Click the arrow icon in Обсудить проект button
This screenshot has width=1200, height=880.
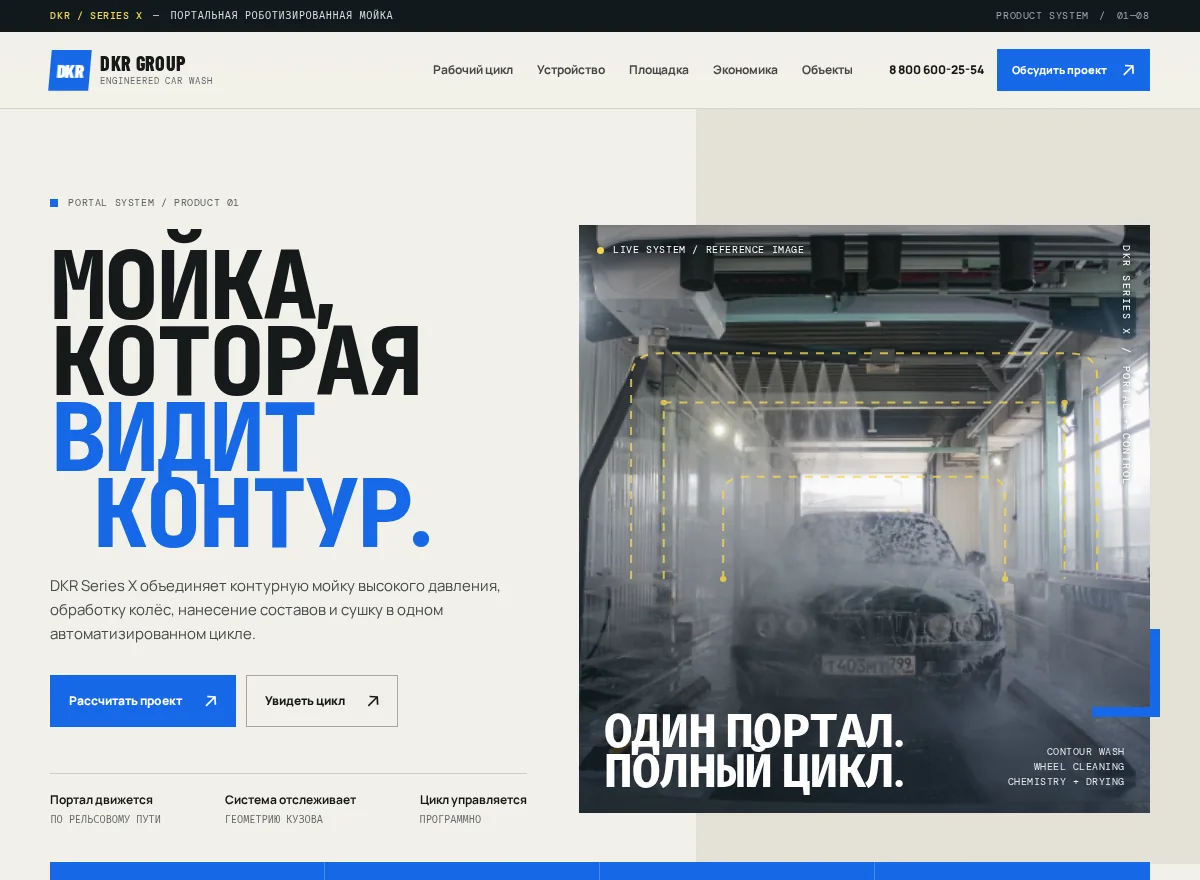tap(1129, 70)
